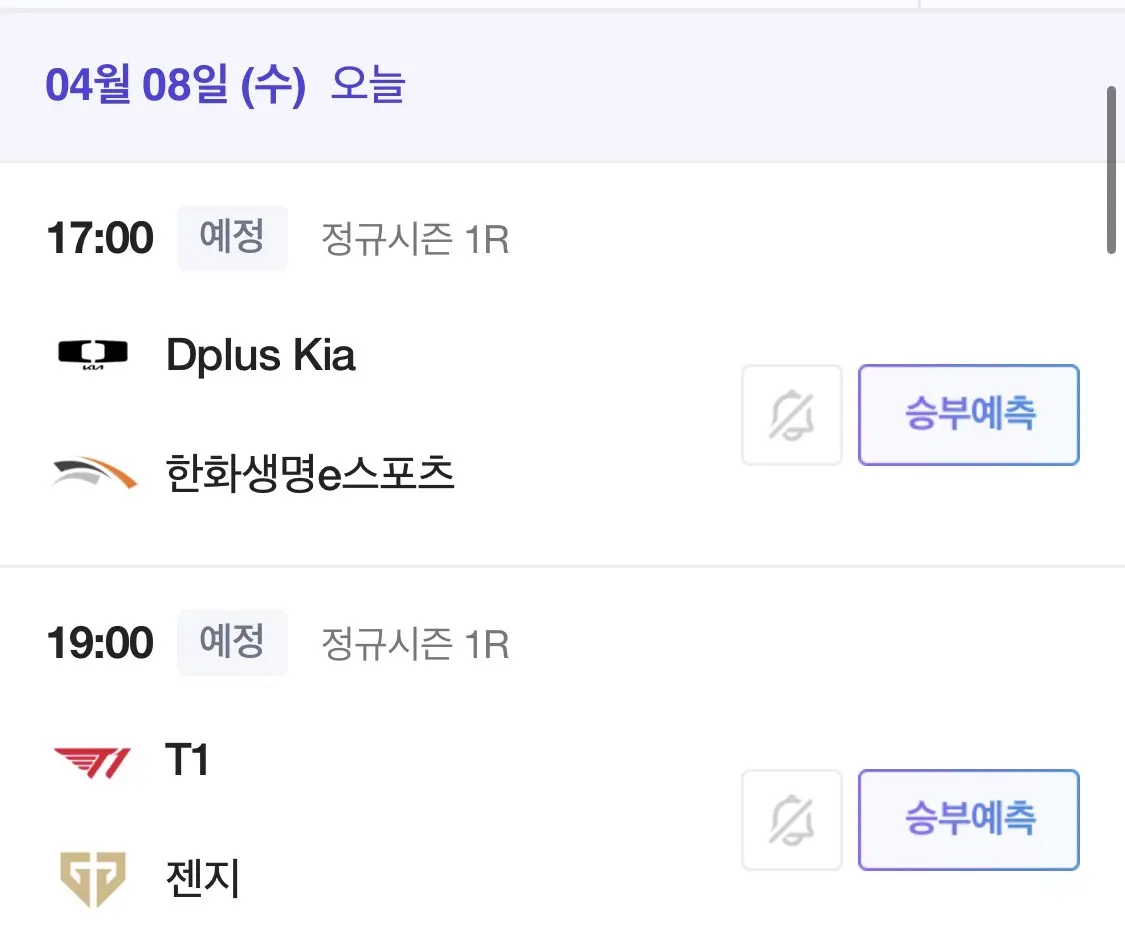Click 정규시즌 1R label of 17:00 match
This screenshot has height=942, width=1125.
(415, 240)
